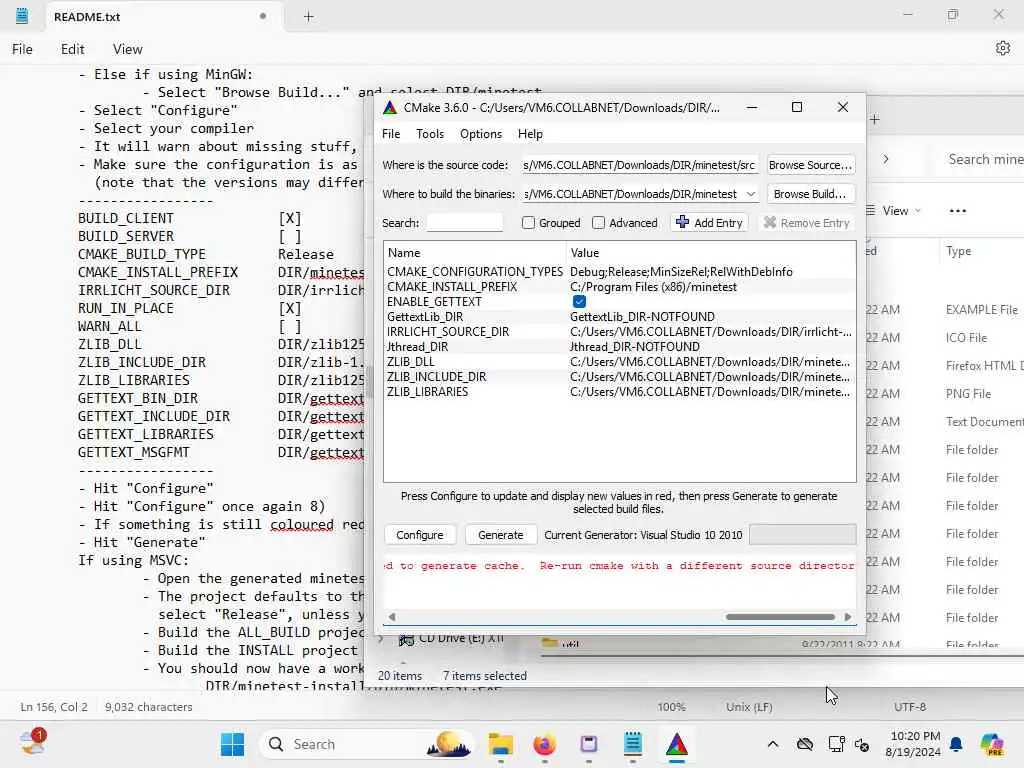Viewport: 1024px width, 768px height.
Task: Click the CMake logo in title bar
Action: pos(390,108)
